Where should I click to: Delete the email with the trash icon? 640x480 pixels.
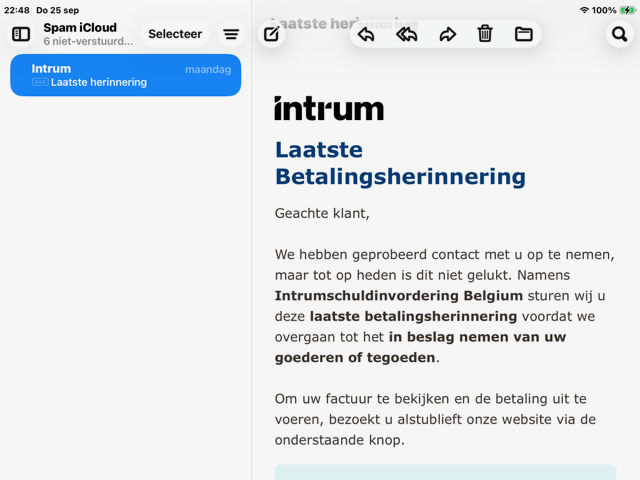point(485,34)
